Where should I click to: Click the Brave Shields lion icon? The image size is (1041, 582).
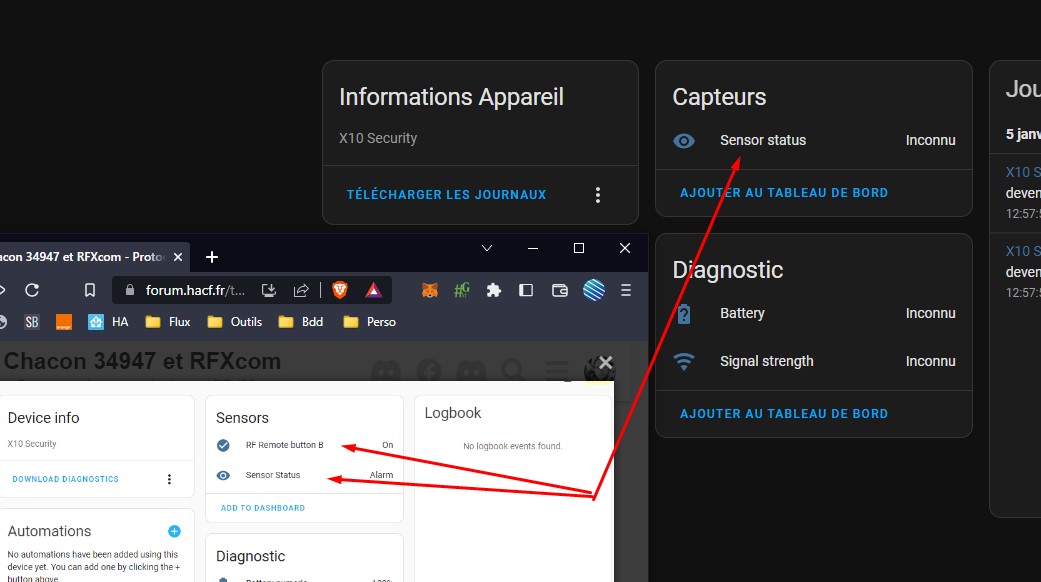(x=340, y=290)
